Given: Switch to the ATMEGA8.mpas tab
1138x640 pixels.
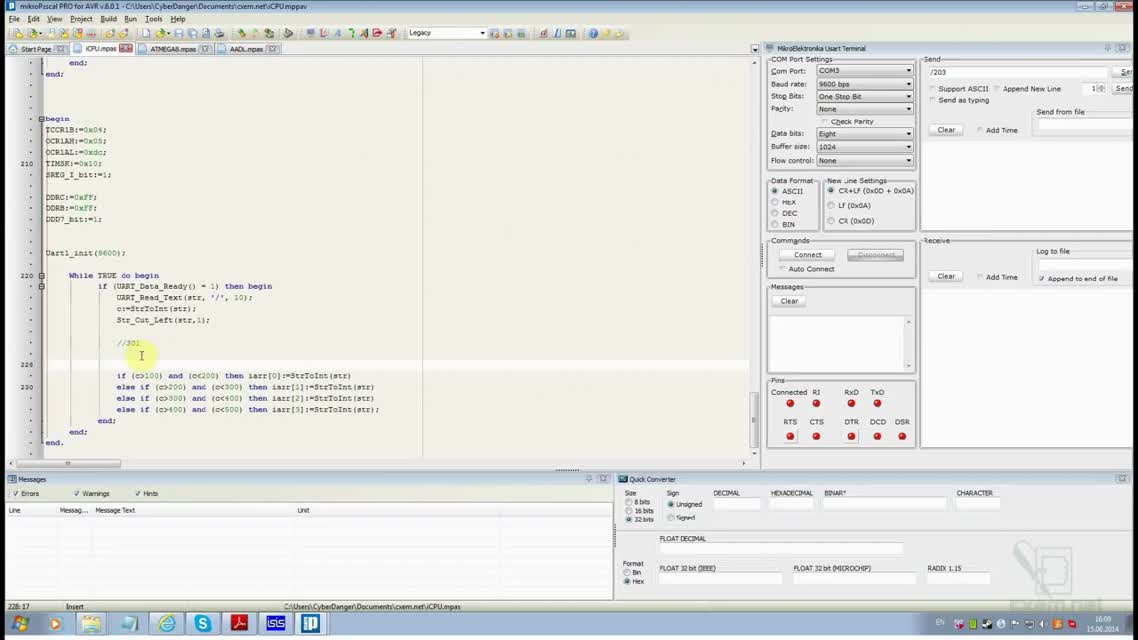Looking at the screenshot, I should point(173,49).
